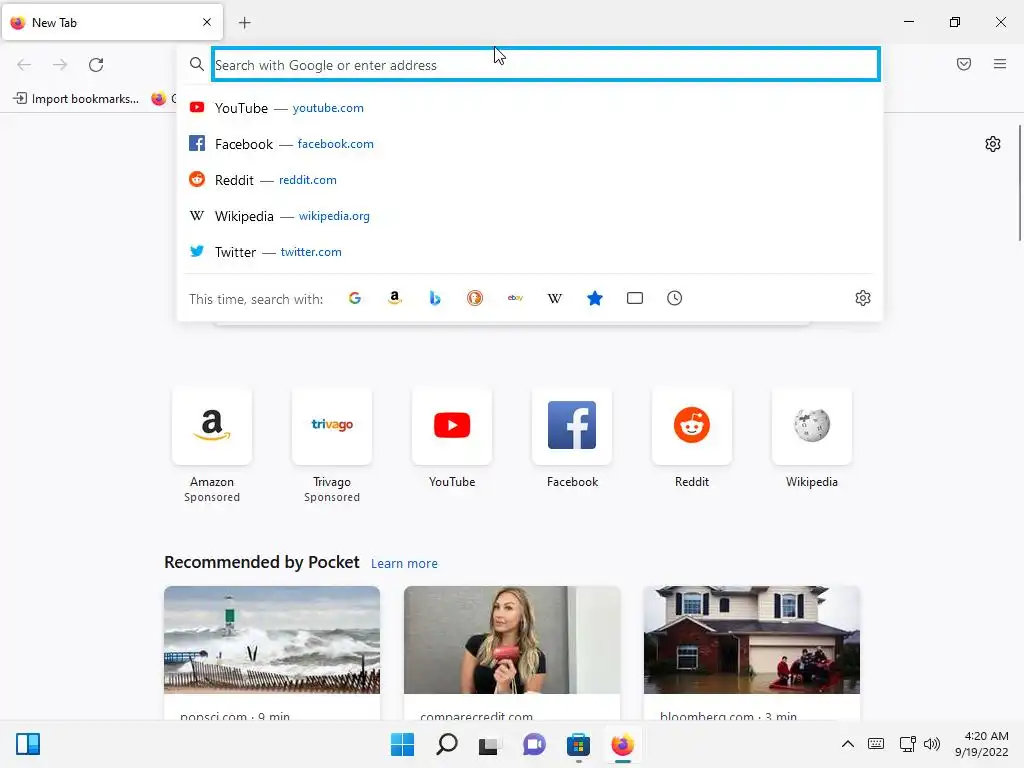The image size is (1024, 768).
Task: Focus the Search with Google address field
Action: [x=545, y=65]
